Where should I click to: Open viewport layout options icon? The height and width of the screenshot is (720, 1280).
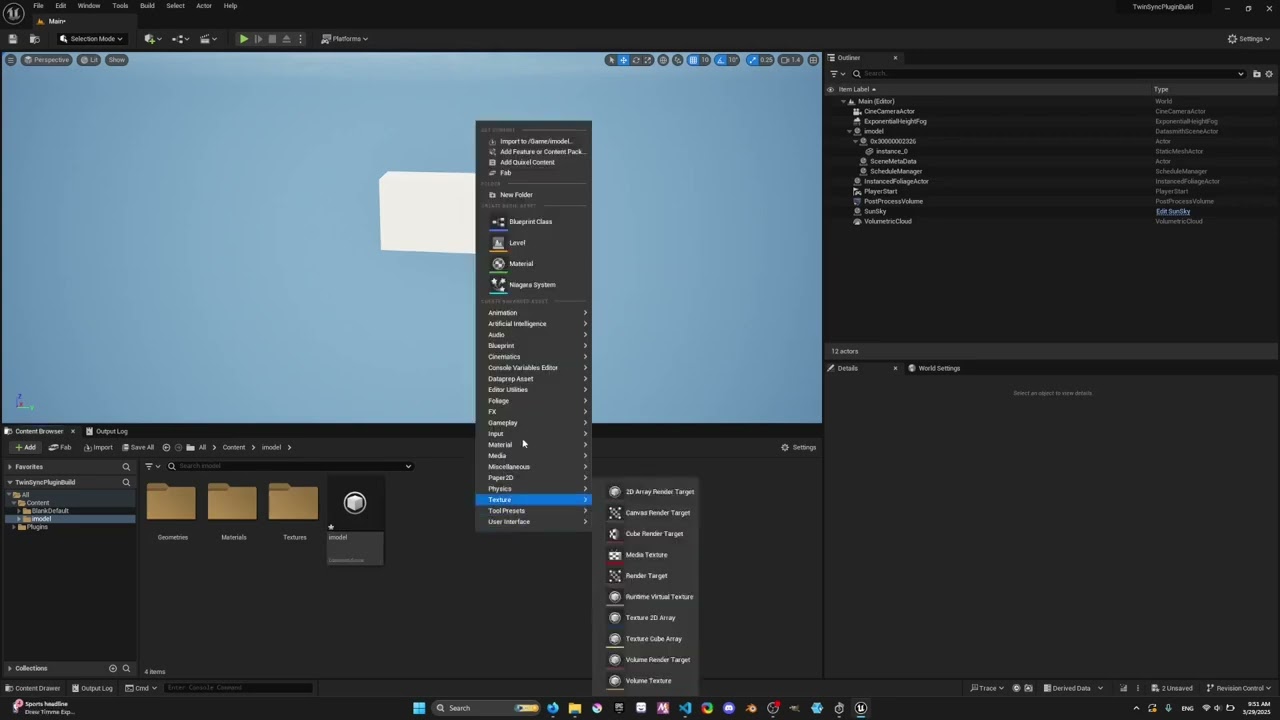click(813, 60)
